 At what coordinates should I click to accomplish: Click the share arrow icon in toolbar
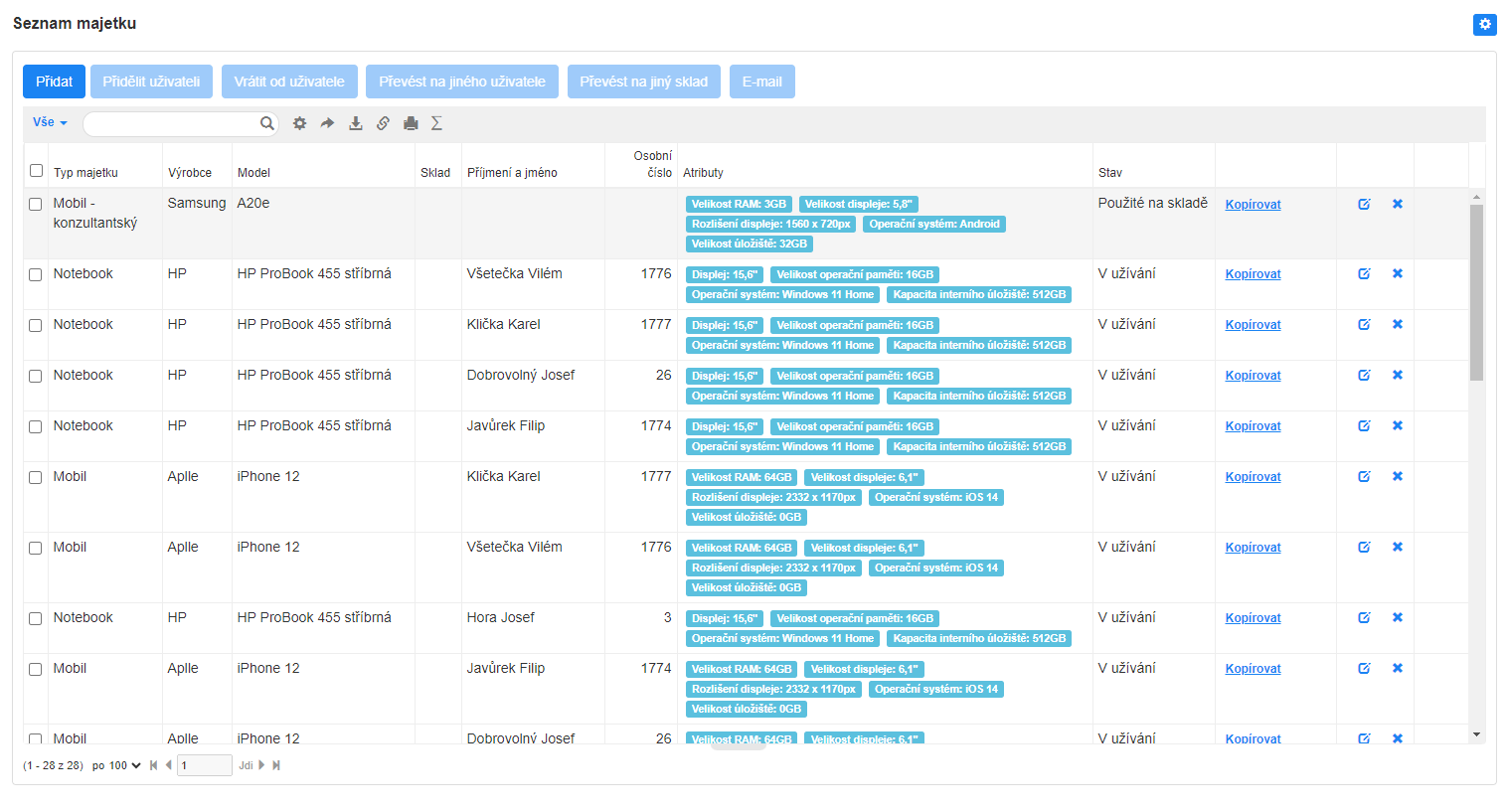coord(327,123)
